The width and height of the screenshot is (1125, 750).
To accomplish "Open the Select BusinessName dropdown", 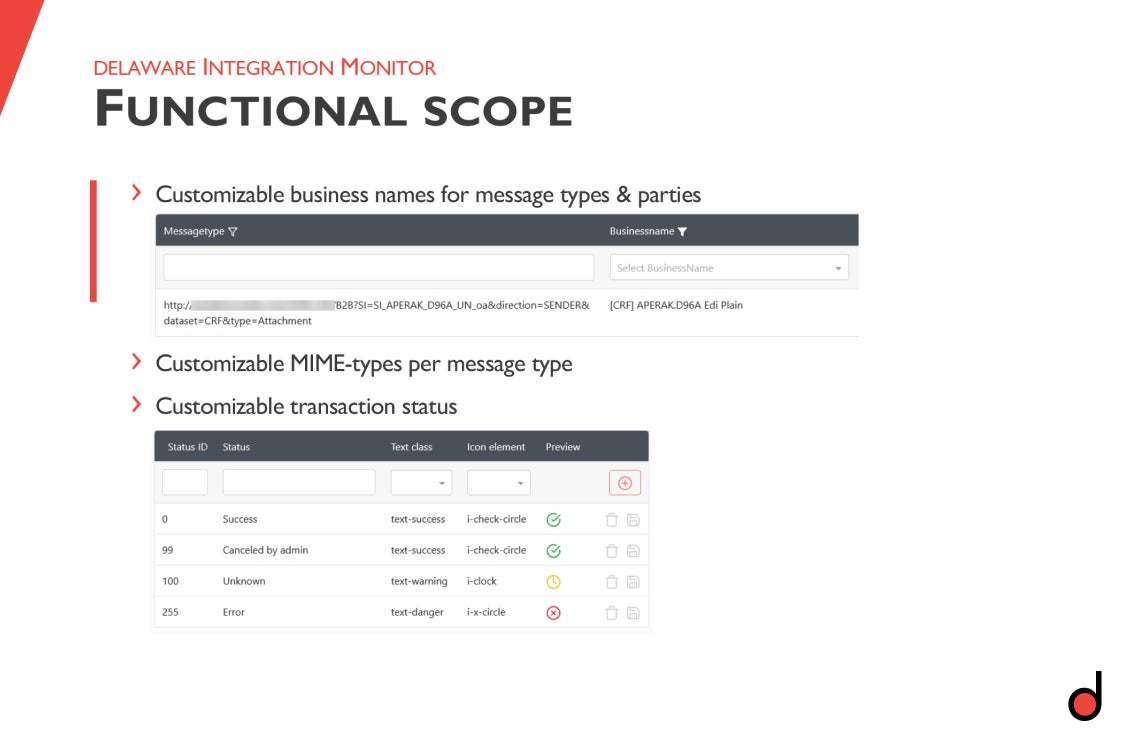I will [x=728, y=268].
